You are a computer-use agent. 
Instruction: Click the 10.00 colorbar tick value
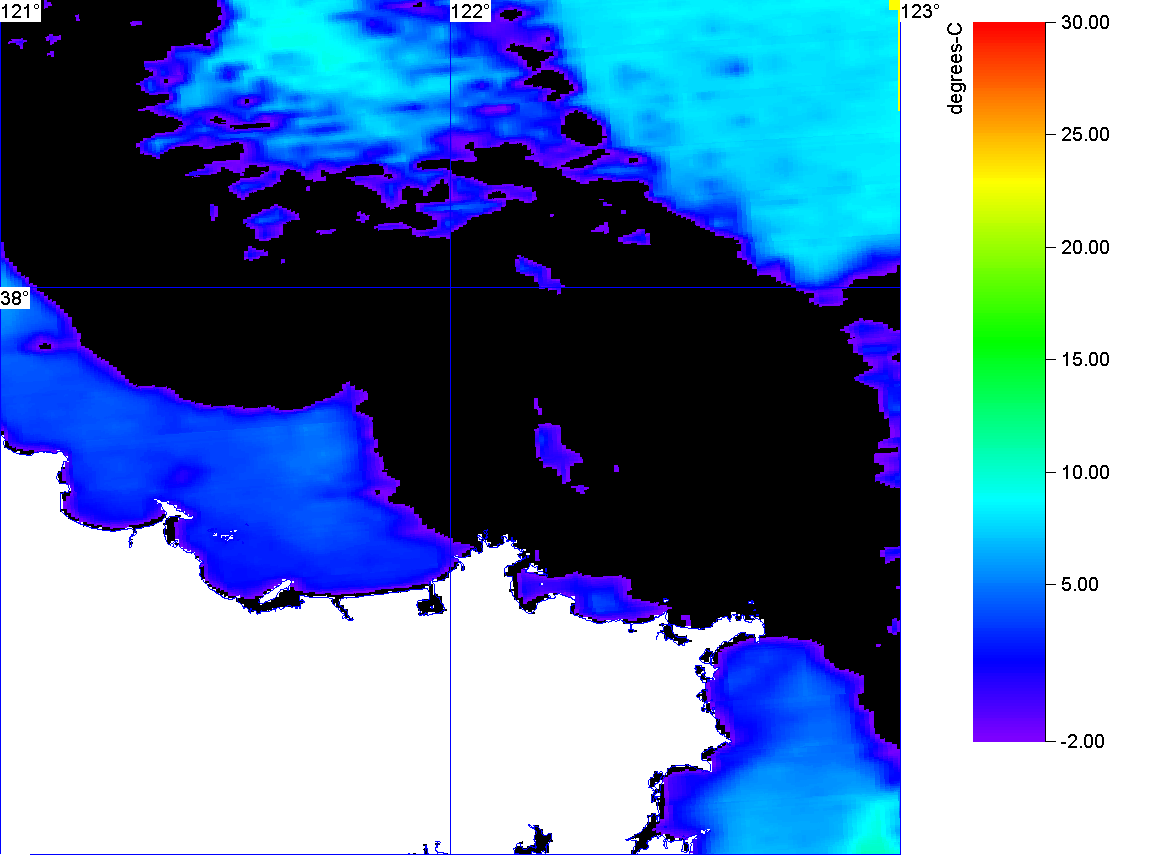(1085, 472)
